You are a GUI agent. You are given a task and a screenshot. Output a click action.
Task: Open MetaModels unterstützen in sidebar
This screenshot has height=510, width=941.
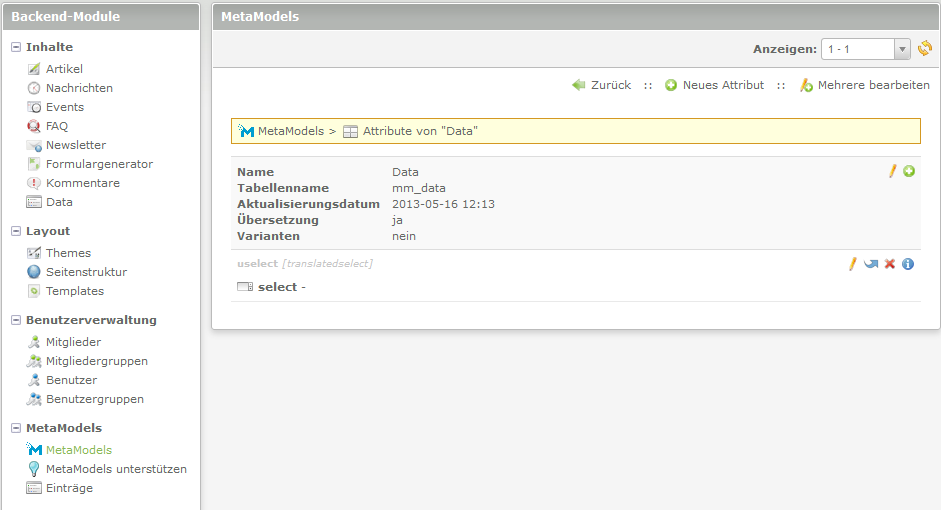click(x=116, y=469)
